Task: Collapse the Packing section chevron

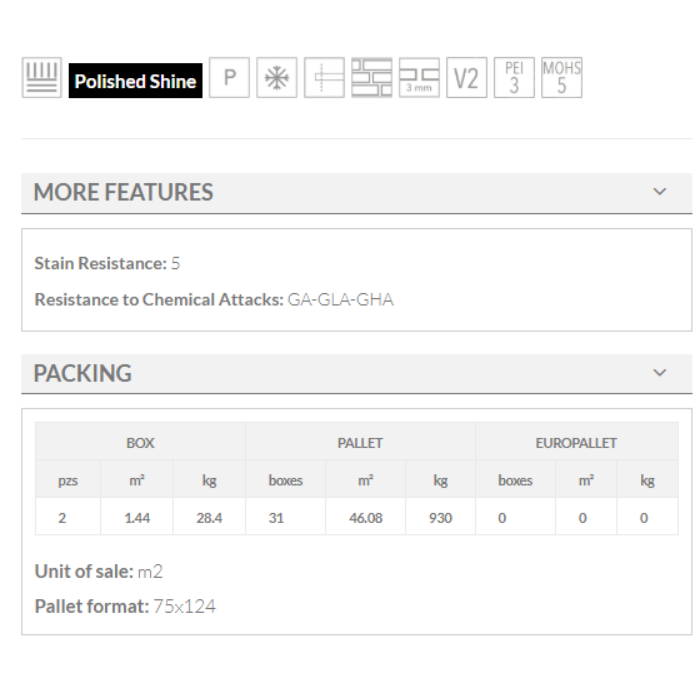Action: [x=658, y=373]
